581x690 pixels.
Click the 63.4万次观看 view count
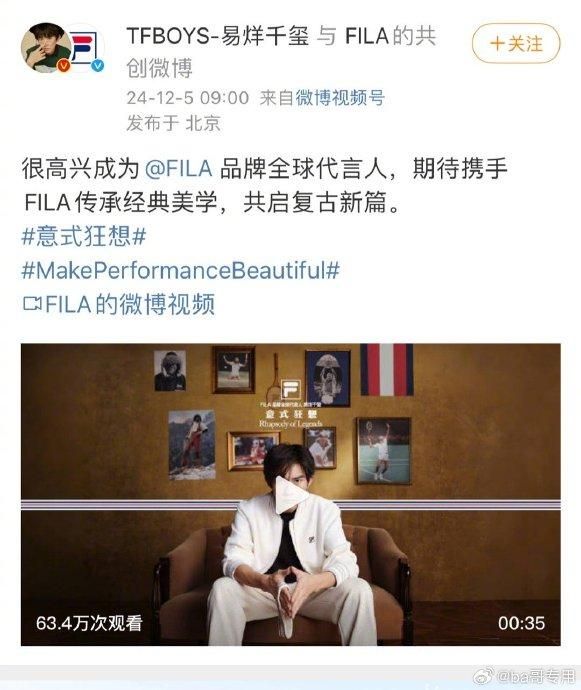(89, 623)
